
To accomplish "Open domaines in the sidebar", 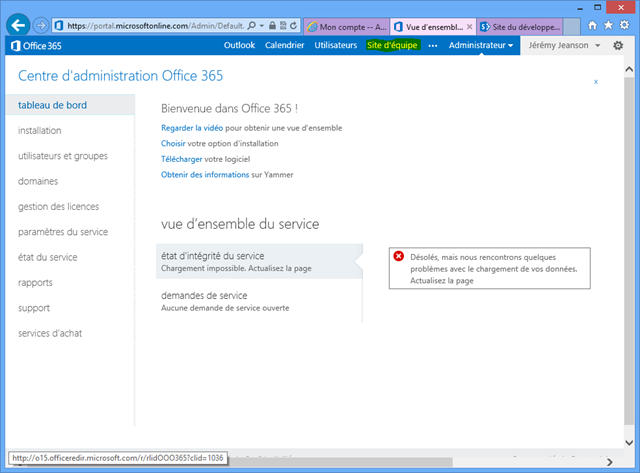I will 38,181.
